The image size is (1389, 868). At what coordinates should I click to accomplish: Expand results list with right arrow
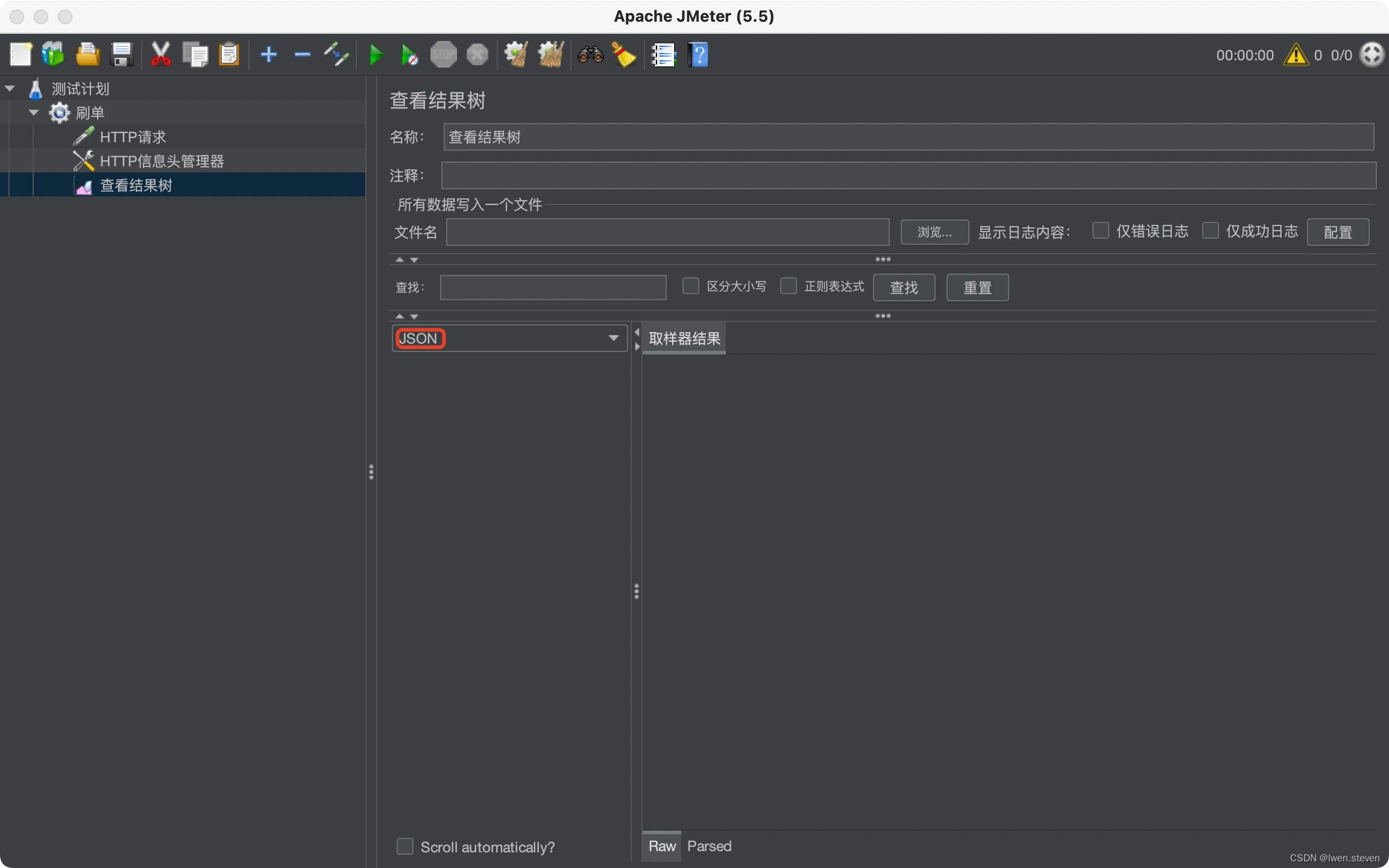637,347
